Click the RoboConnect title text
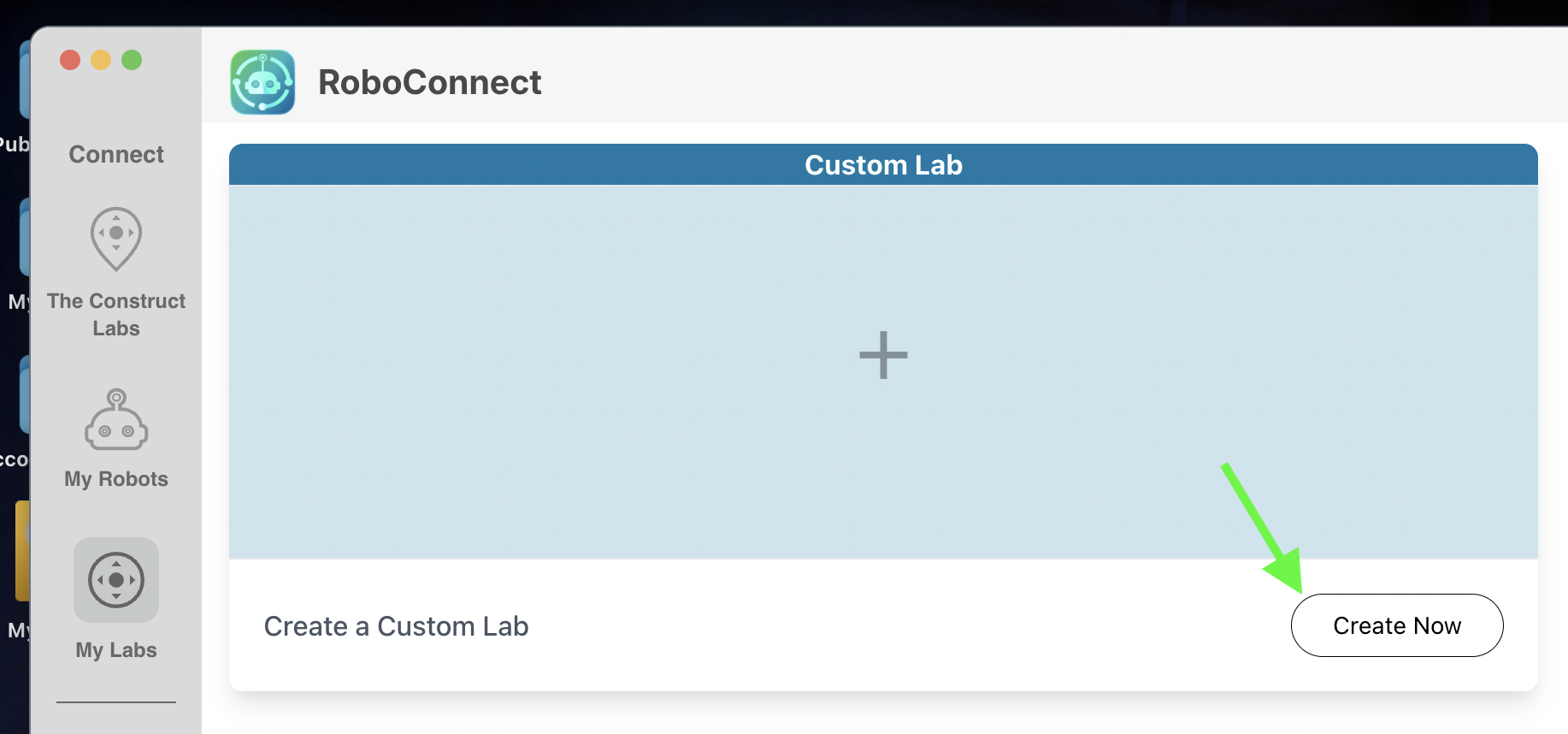The image size is (1568, 734). click(x=429, y=83)
